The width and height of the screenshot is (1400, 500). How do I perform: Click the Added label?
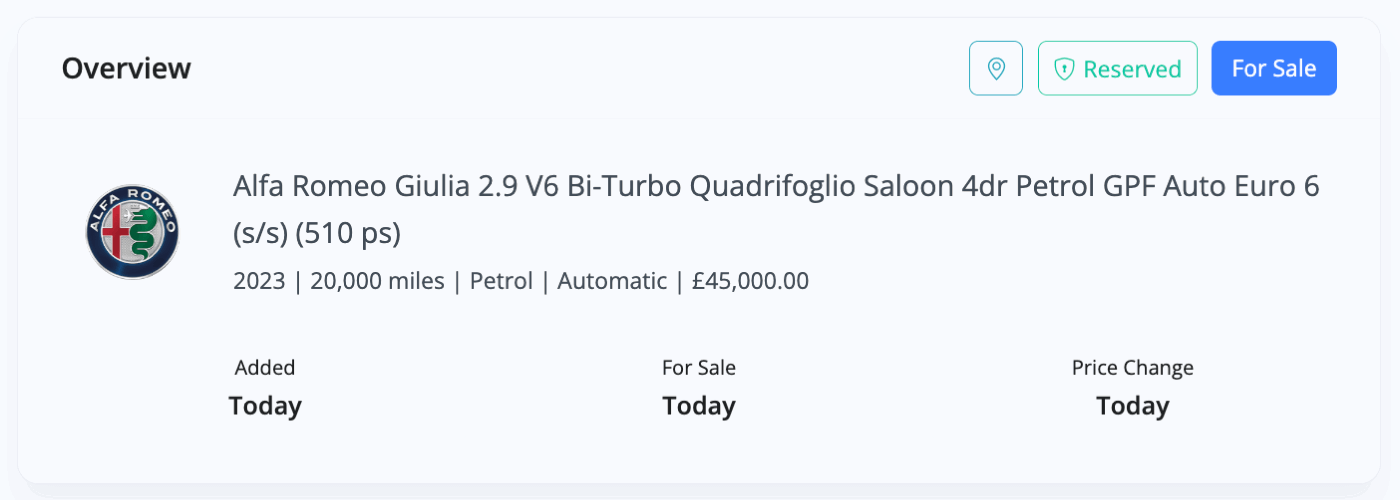tap(265, 368)
